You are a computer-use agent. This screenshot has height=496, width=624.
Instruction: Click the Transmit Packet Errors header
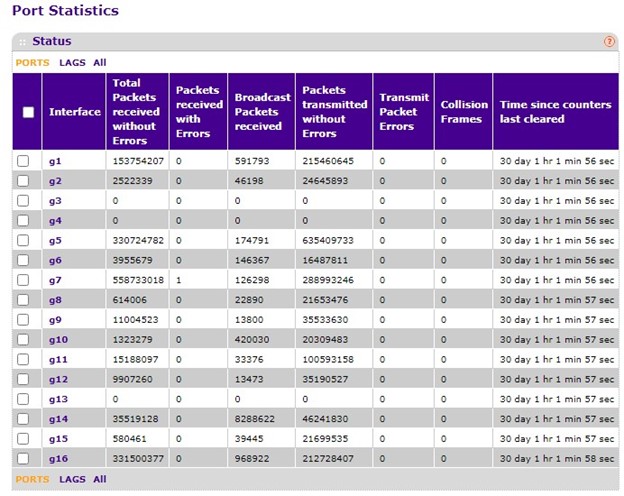(x=404, y=112)
